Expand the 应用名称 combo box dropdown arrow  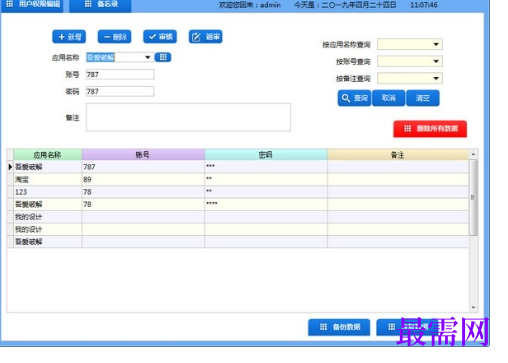click(x=148, y=57)
